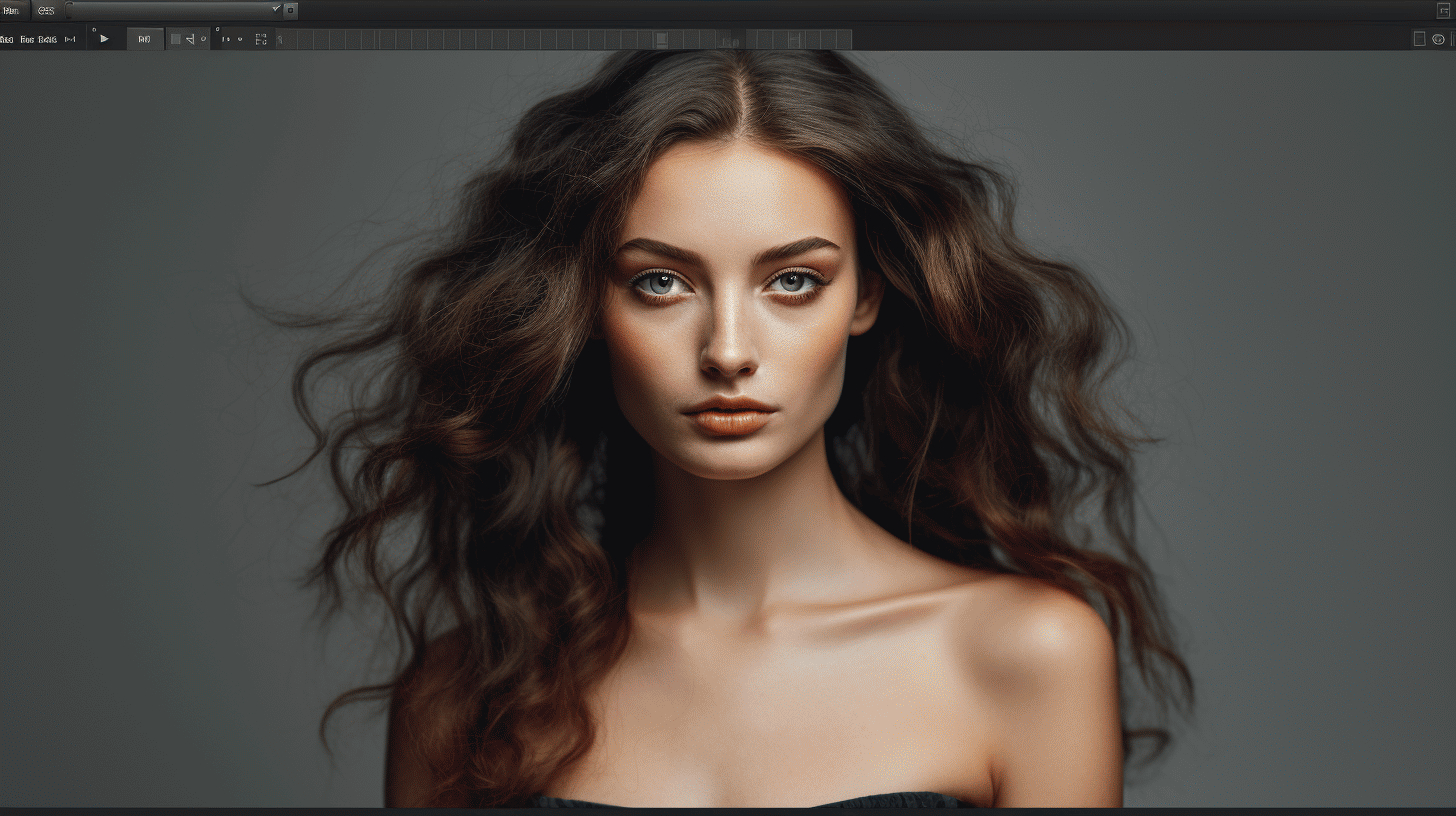Select the highlighted marker on the timeline strip
1456x816 pixels.
(661, 39)
